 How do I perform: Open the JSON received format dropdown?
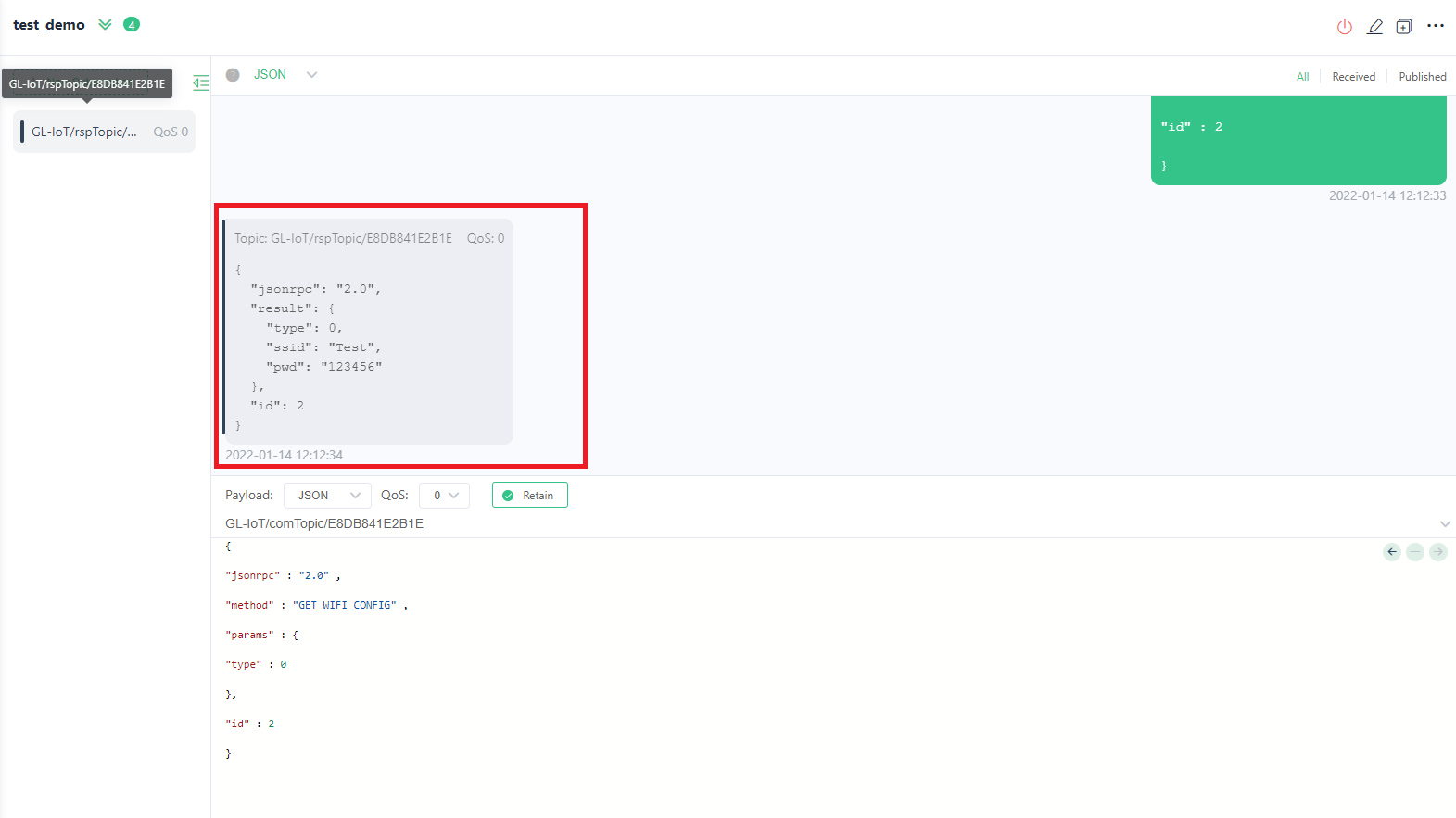coord(285,75)
